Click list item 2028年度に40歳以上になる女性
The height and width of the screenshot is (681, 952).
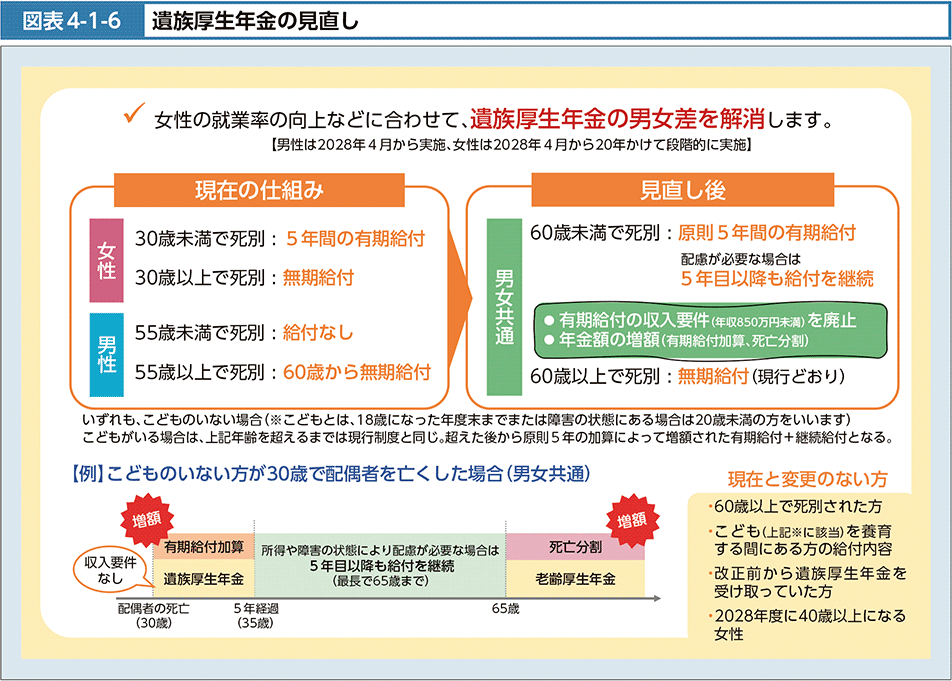coord(807,625)
